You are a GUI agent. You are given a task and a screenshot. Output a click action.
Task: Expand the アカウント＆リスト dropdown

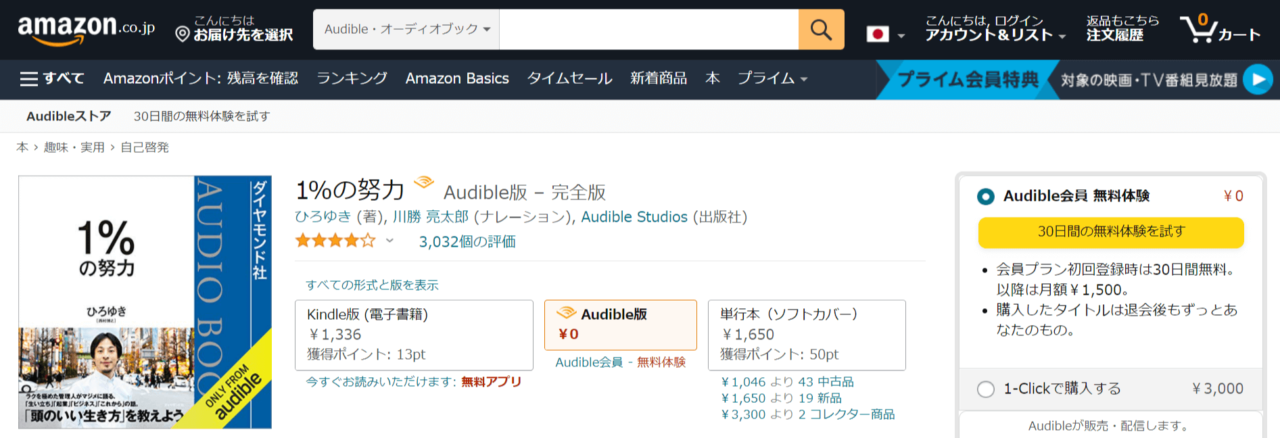coord(995,35)
